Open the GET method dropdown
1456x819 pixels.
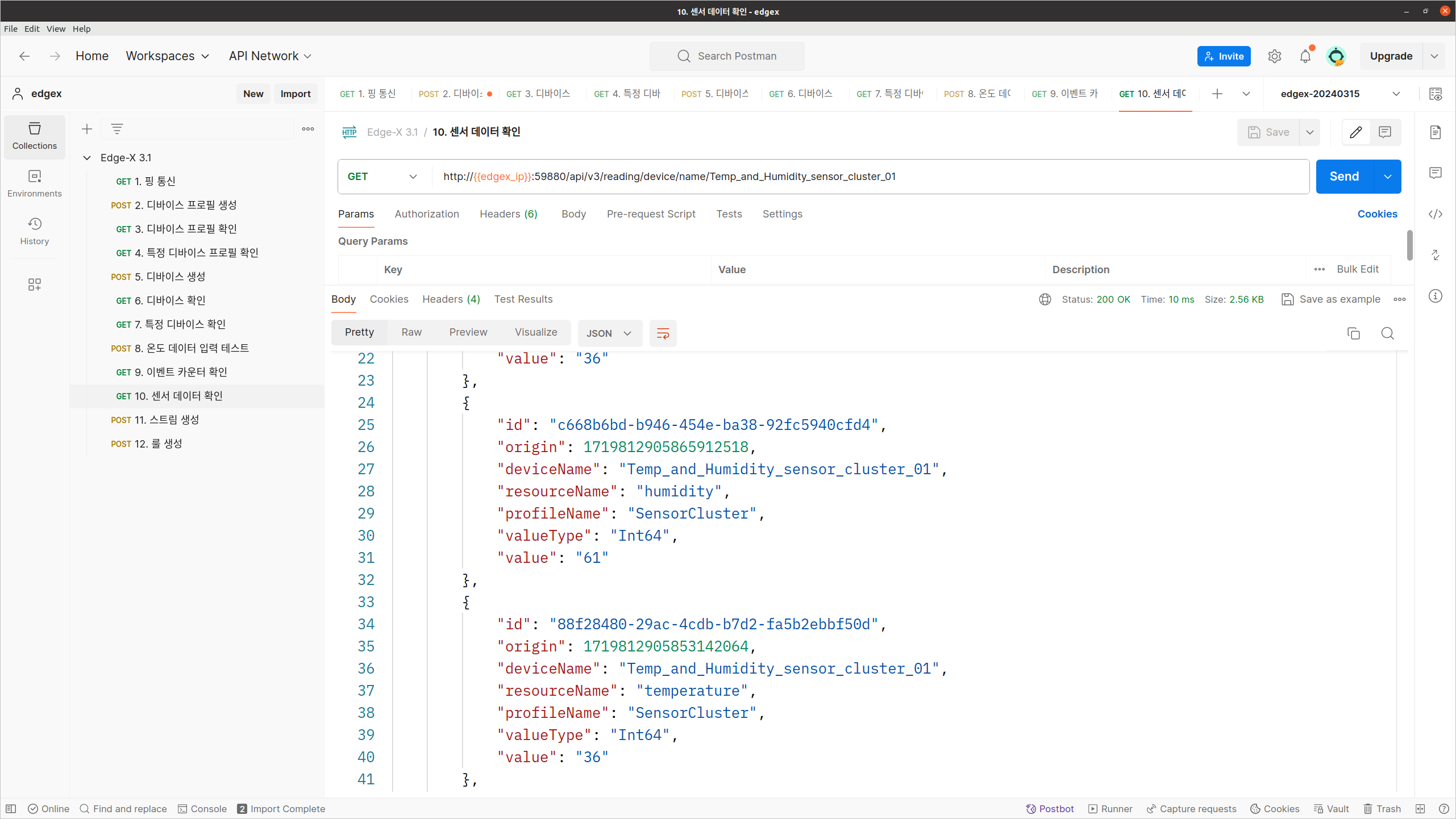(x=382, y=177)
